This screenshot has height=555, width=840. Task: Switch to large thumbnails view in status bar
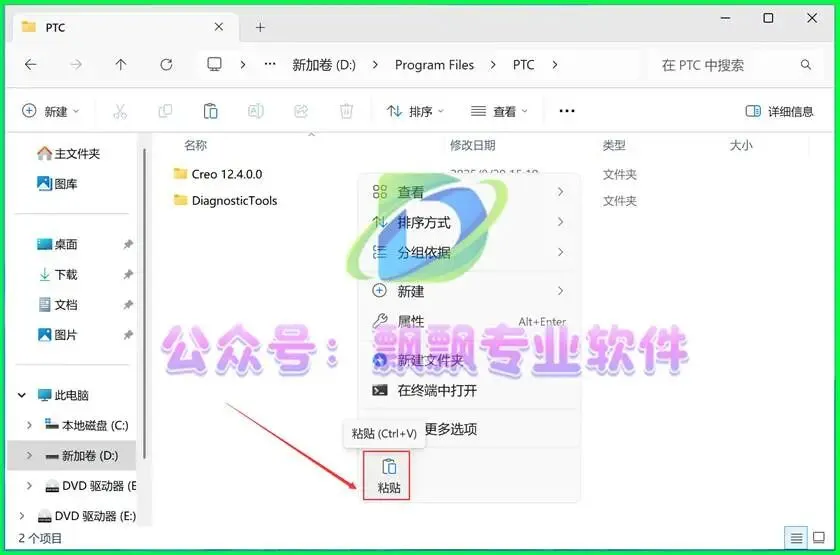coord(819,537)
